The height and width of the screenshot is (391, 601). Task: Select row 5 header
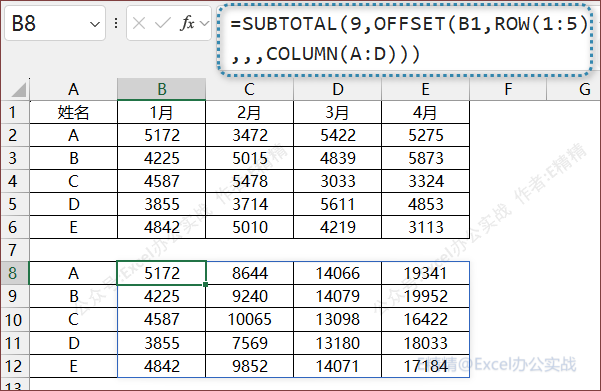pos(15,204)
